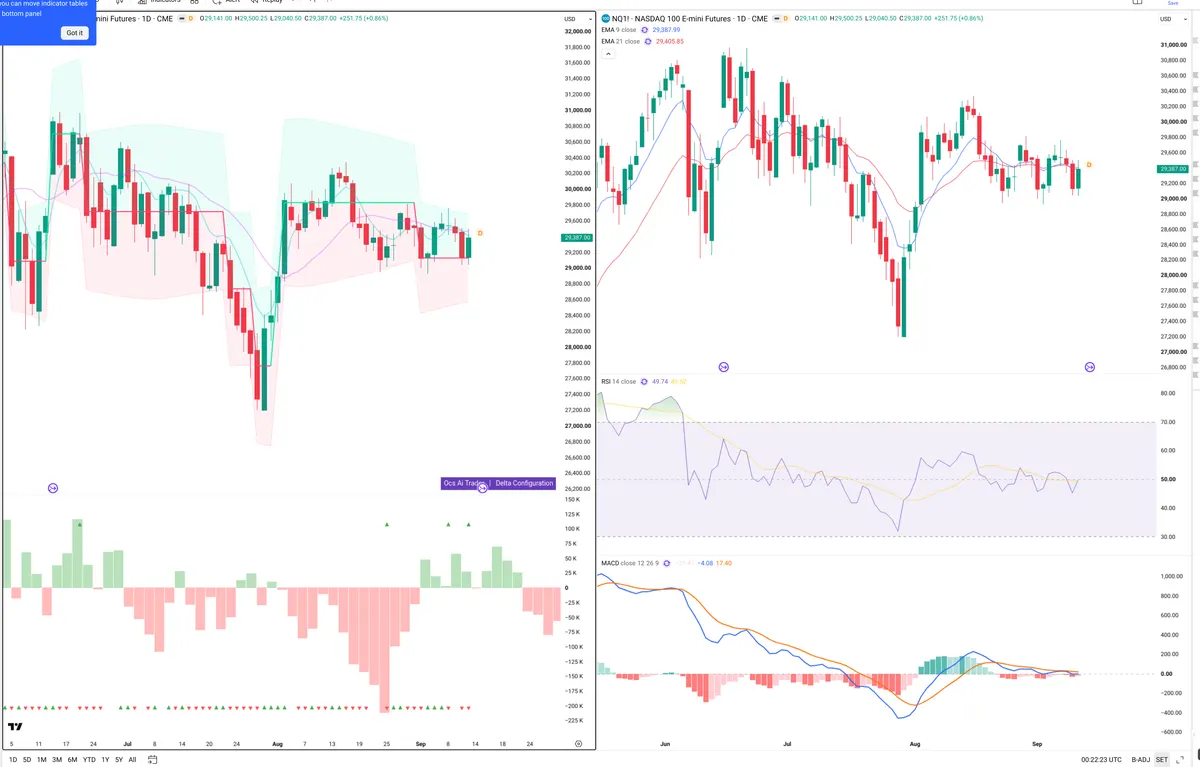1200x767 pixels.
Task: Select the 5D time range
Action: tap(28, 760)
